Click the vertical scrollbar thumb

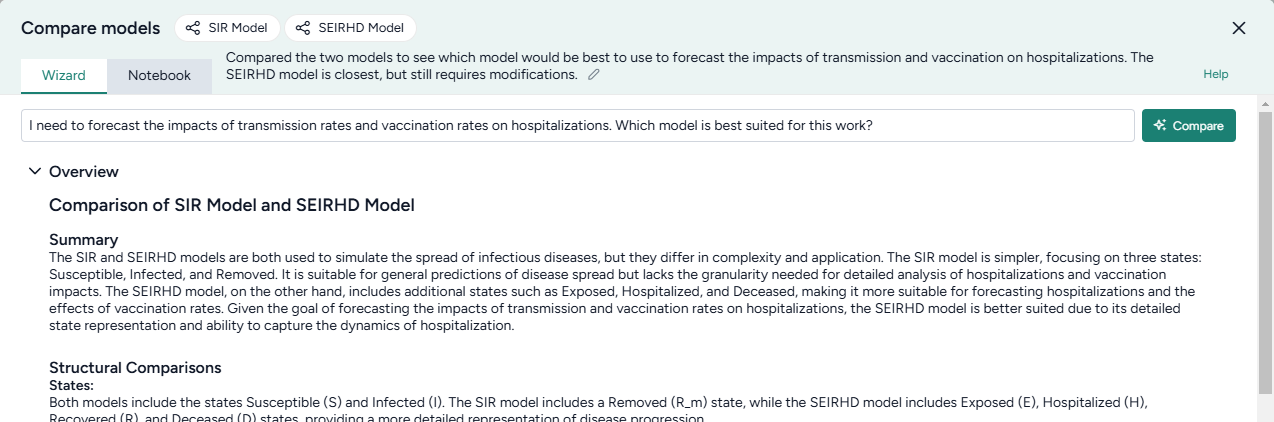(1265, 250)
